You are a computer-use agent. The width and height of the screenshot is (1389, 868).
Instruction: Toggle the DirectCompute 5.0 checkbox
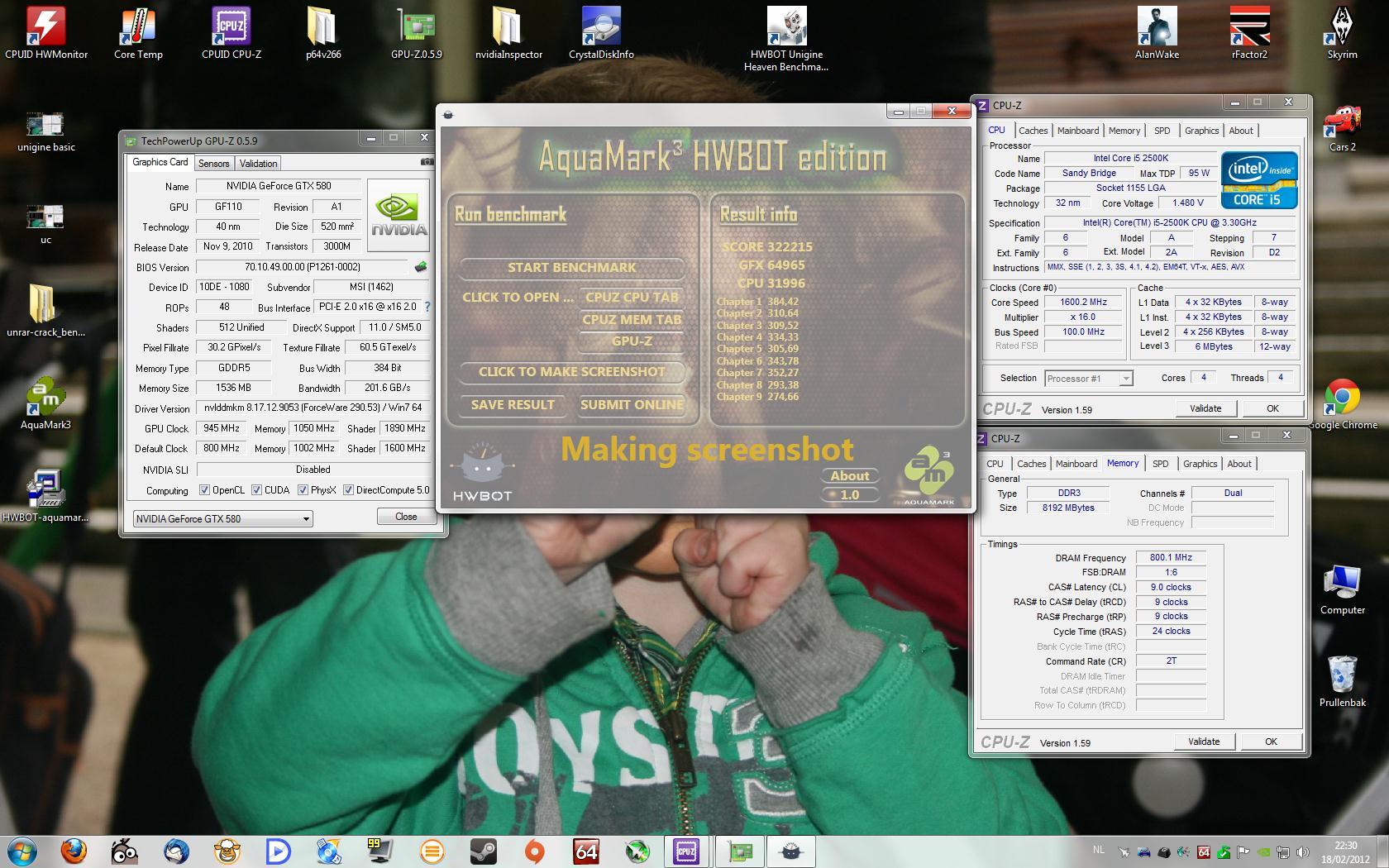[x=348, y=490]
